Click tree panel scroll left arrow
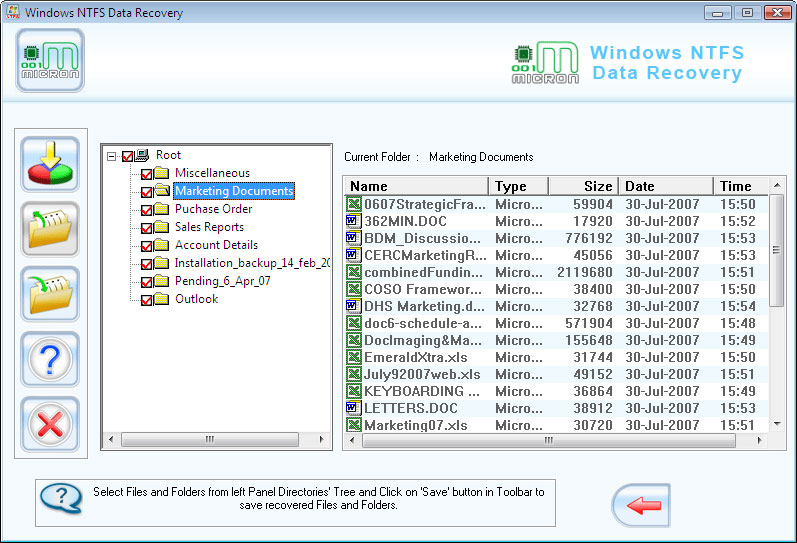The height and width of the screenshot is (543, 797). (111, 439)
